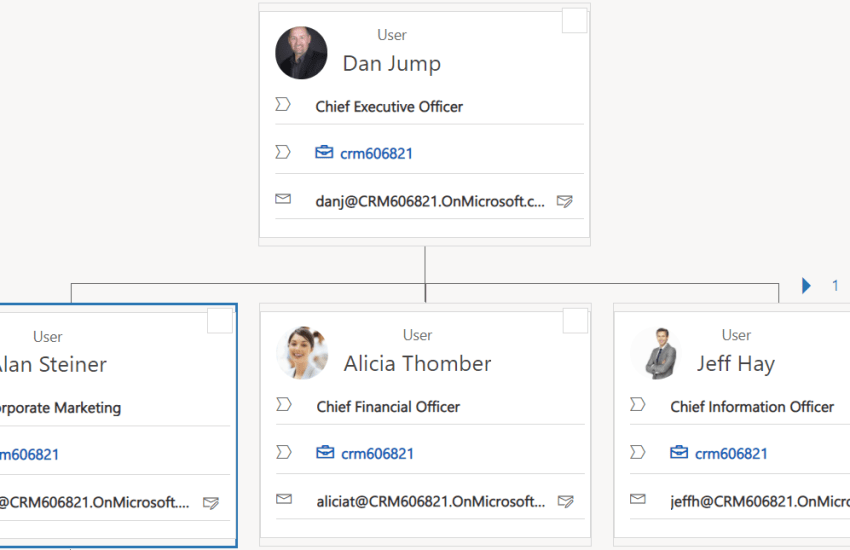This screenshot has width=850, height=550.
Task: Click the briefcase icon on Dan Jump's card
Action: click(x=324, y=153)
